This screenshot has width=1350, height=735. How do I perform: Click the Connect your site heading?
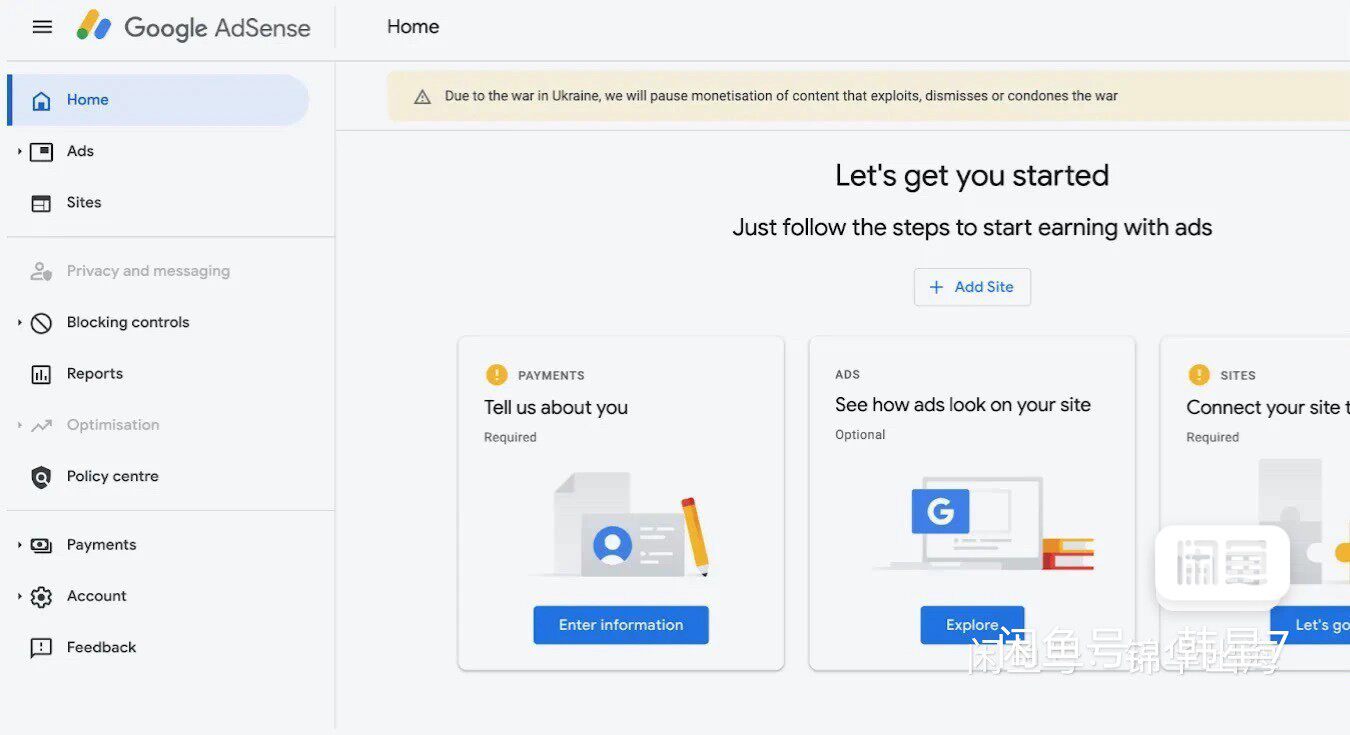1268,408
